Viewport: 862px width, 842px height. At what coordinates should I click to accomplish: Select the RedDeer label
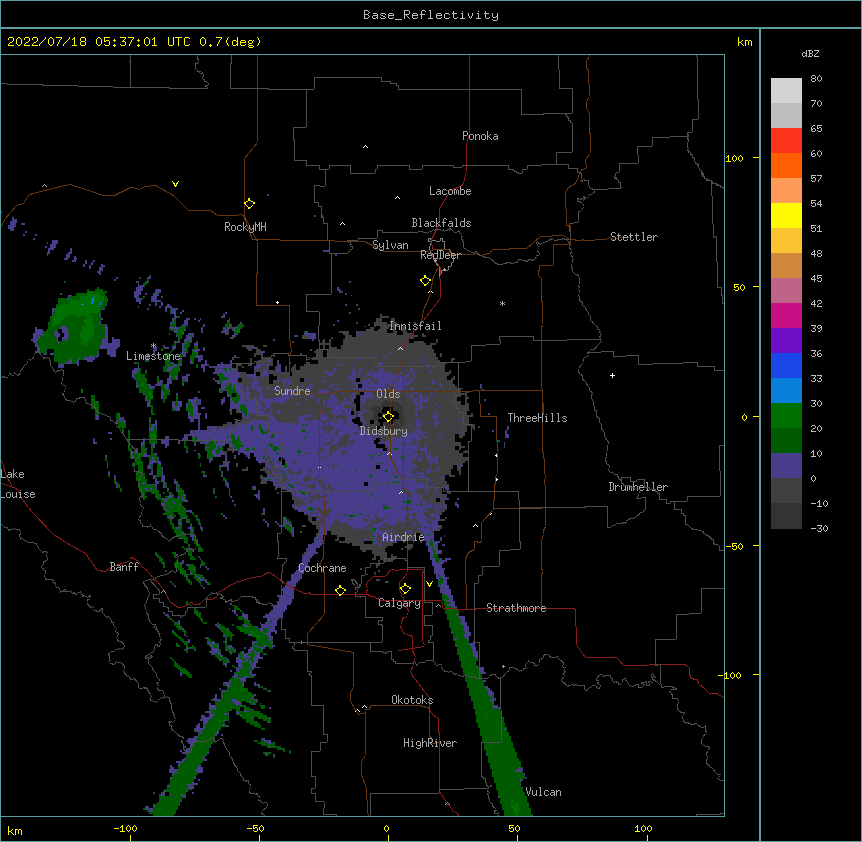point(440,255)
